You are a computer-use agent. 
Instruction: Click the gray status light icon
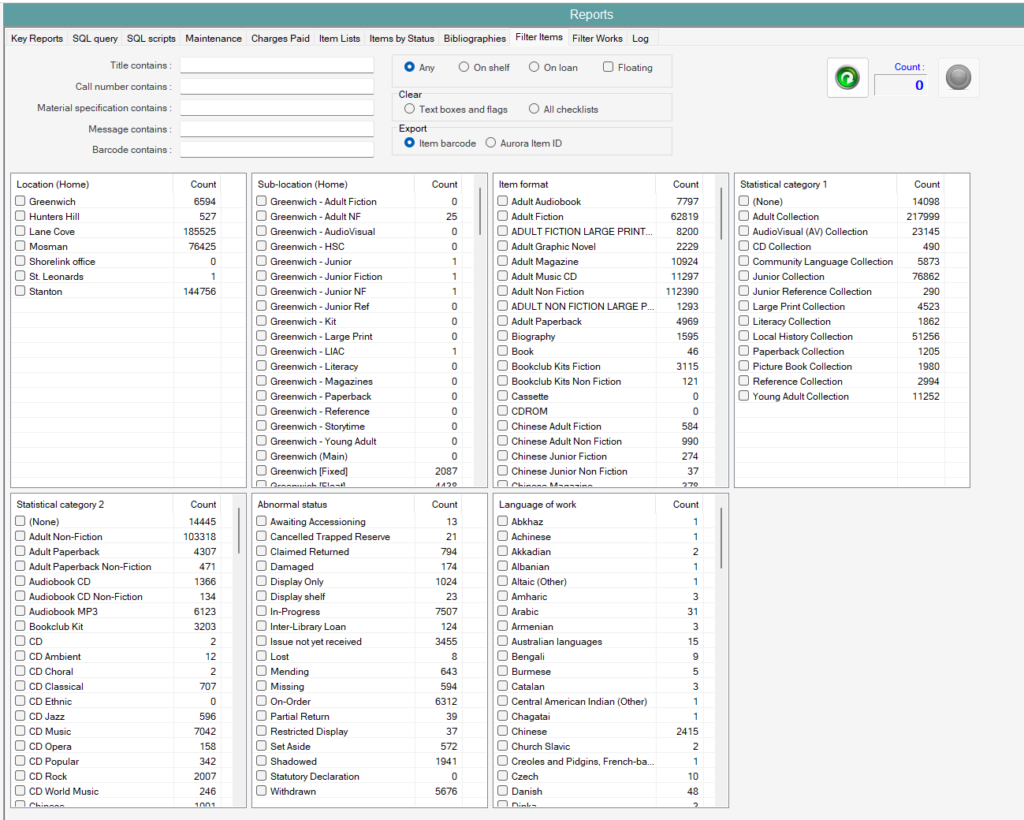coord(958,77)
